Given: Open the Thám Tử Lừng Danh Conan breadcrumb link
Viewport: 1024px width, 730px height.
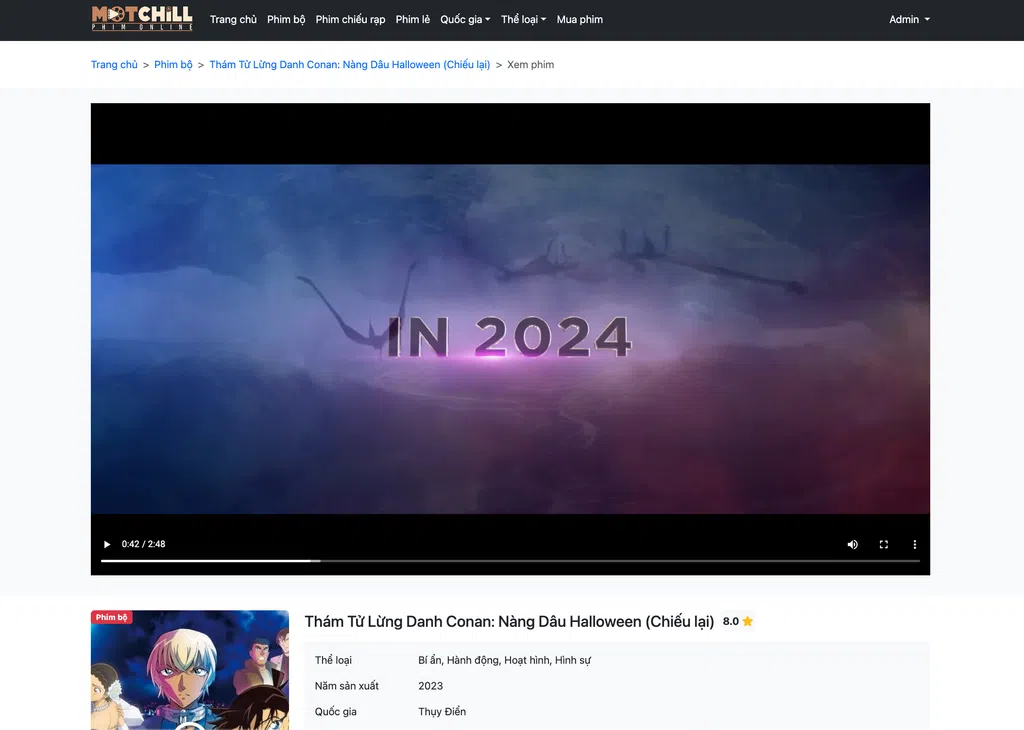Looking at the screenshot, I should (349, 65).
